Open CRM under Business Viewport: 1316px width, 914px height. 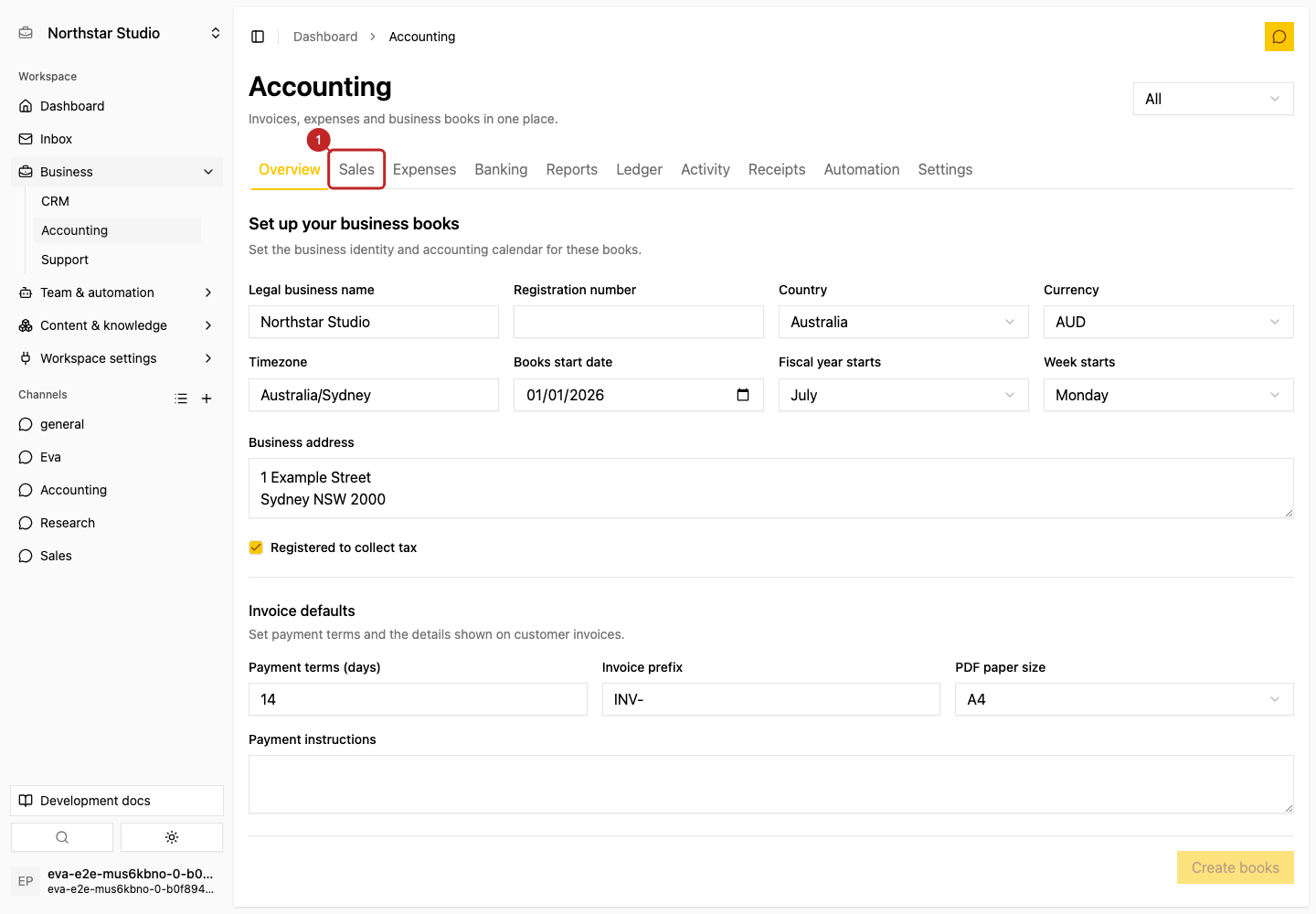117,201
